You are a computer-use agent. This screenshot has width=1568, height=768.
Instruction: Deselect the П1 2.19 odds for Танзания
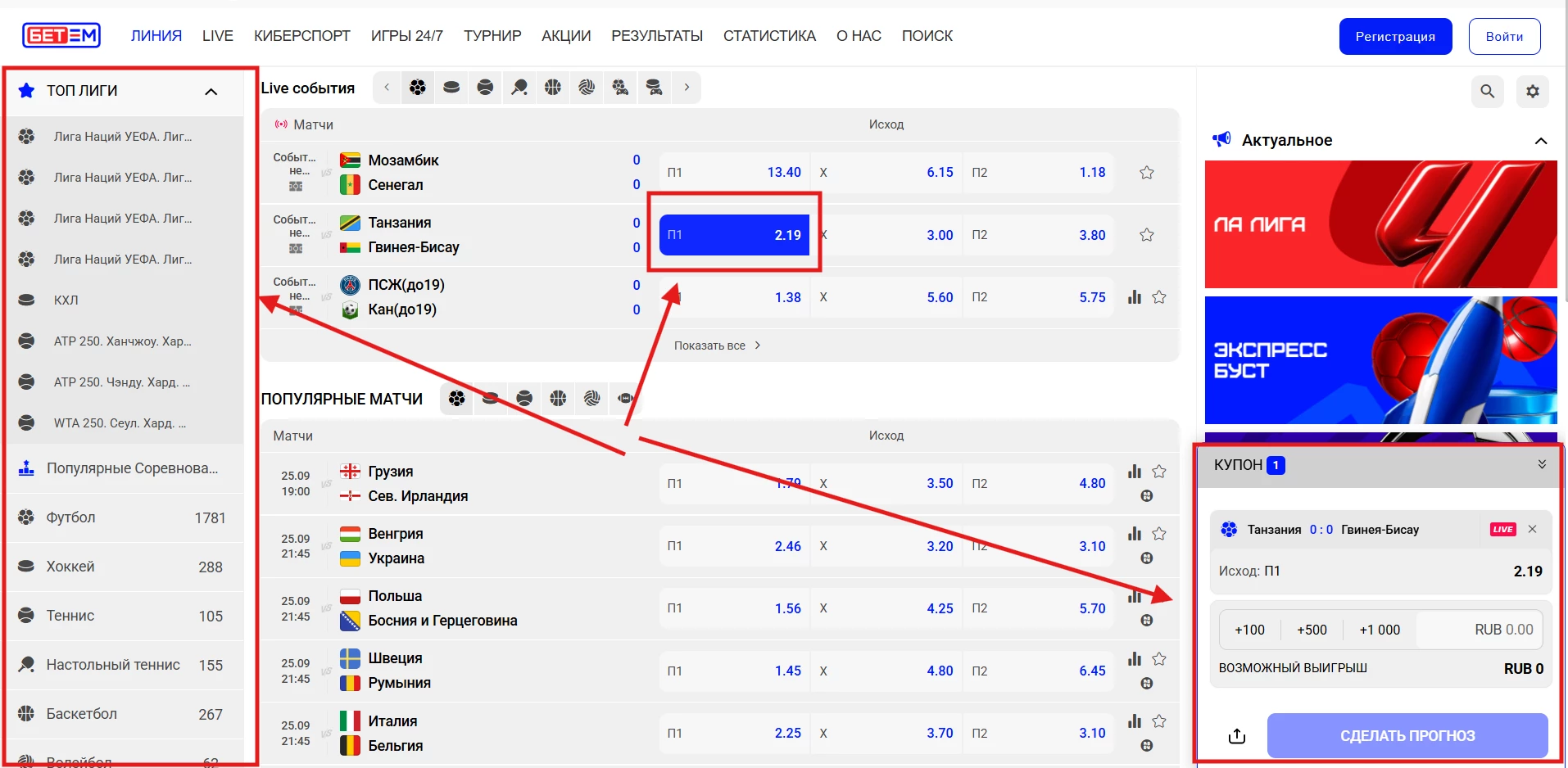pyautogui.click(x=734, y=235)
